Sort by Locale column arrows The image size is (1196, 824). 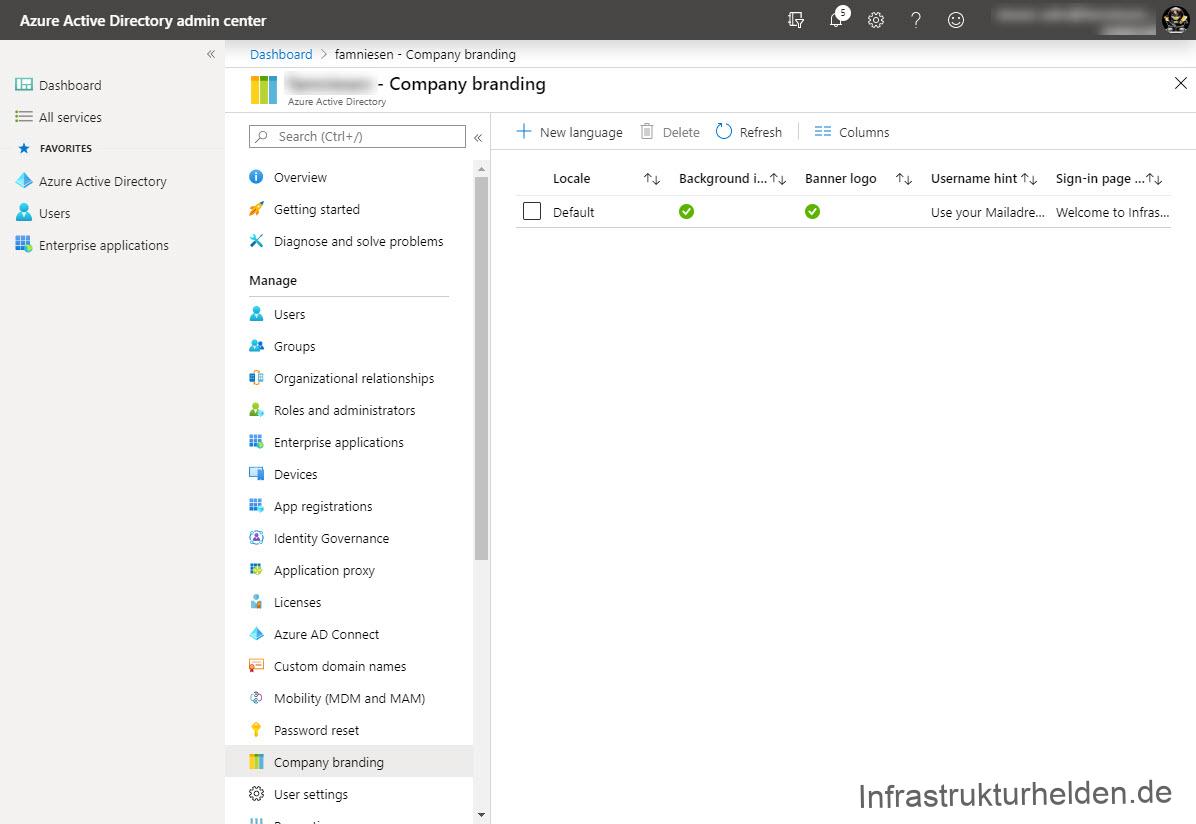(651, 179)
